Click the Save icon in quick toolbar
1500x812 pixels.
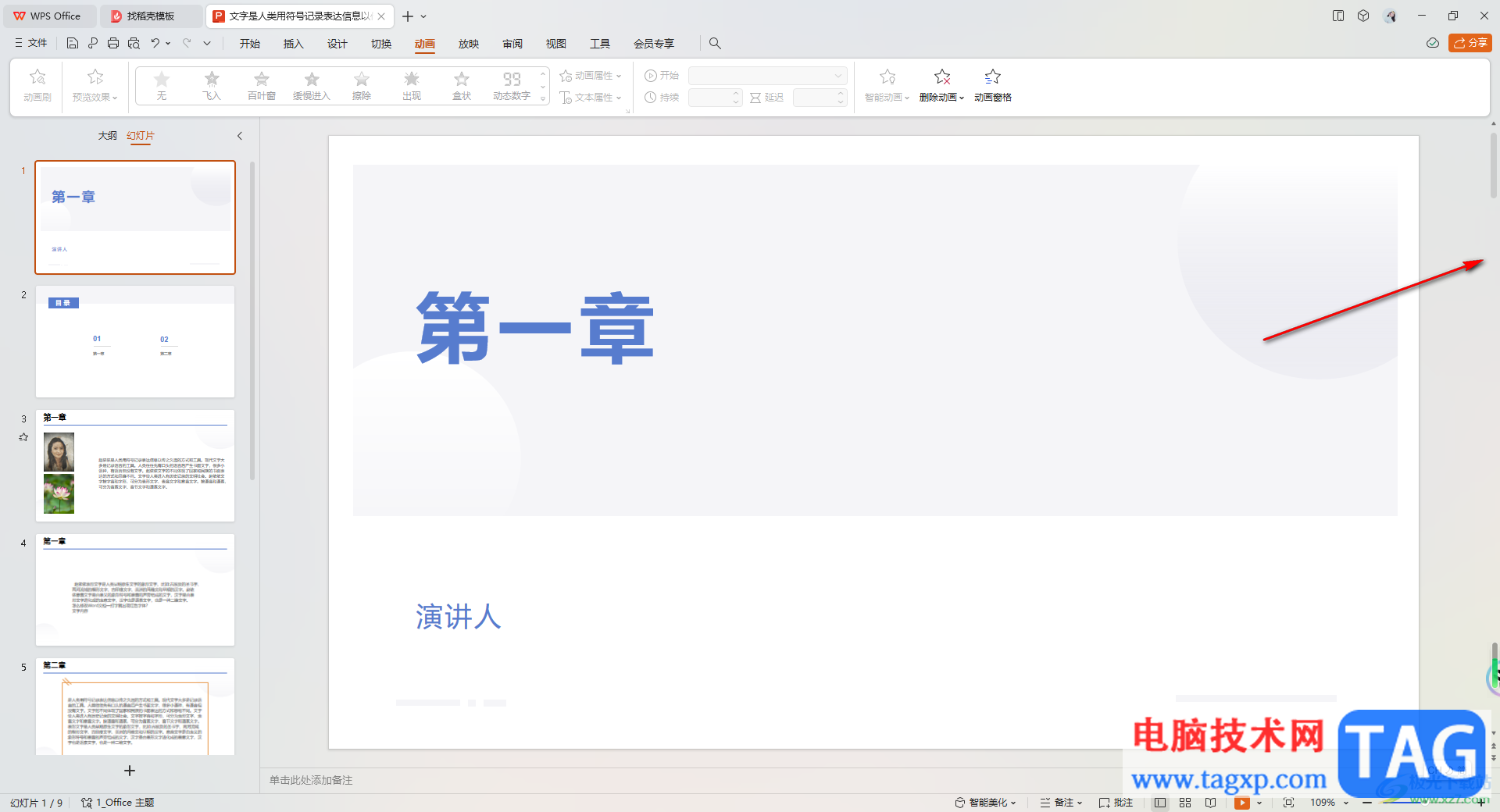[72, 44]
